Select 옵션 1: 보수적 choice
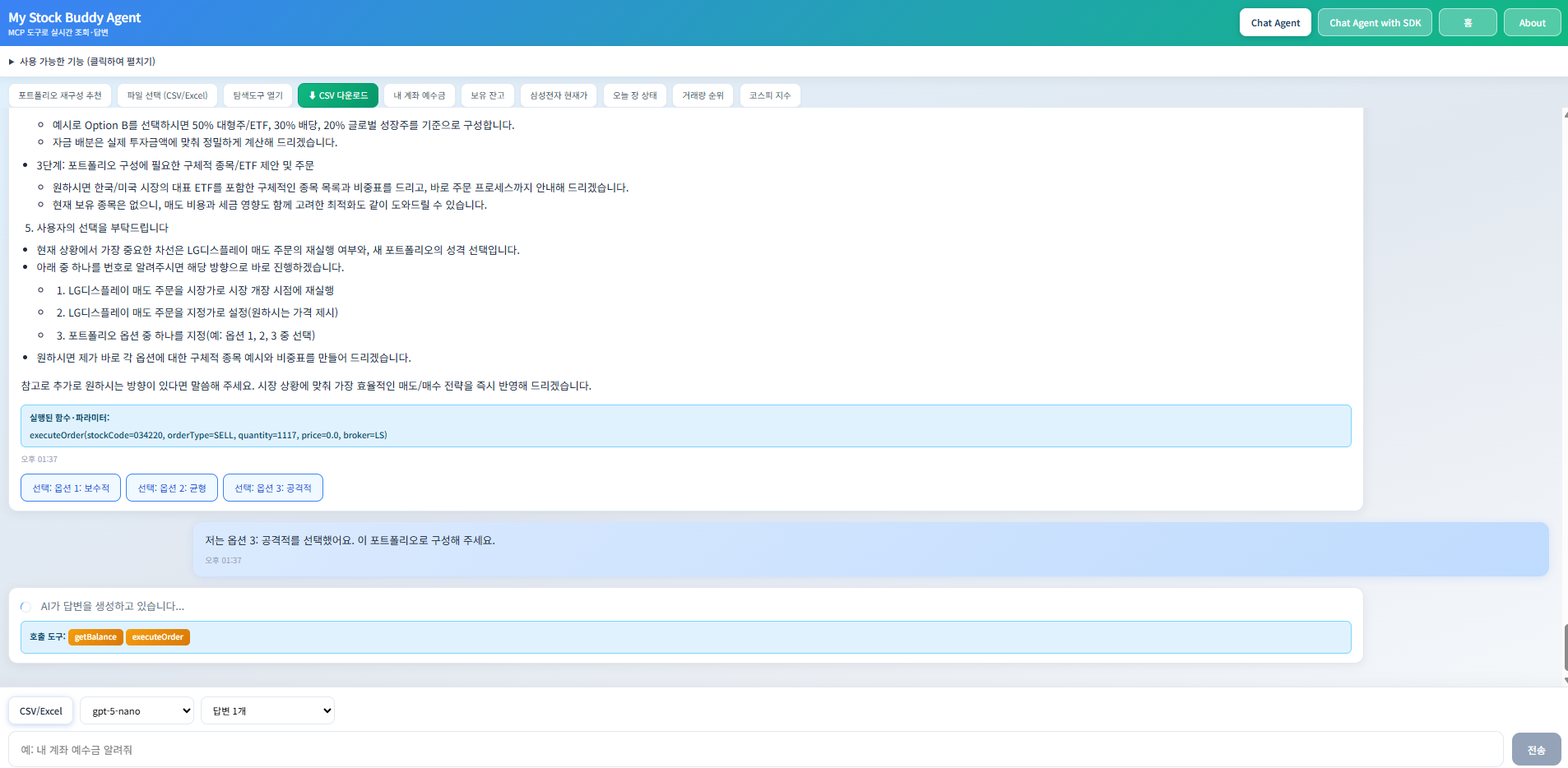This screenshot has width=1568, height=768. pos(71,488)
